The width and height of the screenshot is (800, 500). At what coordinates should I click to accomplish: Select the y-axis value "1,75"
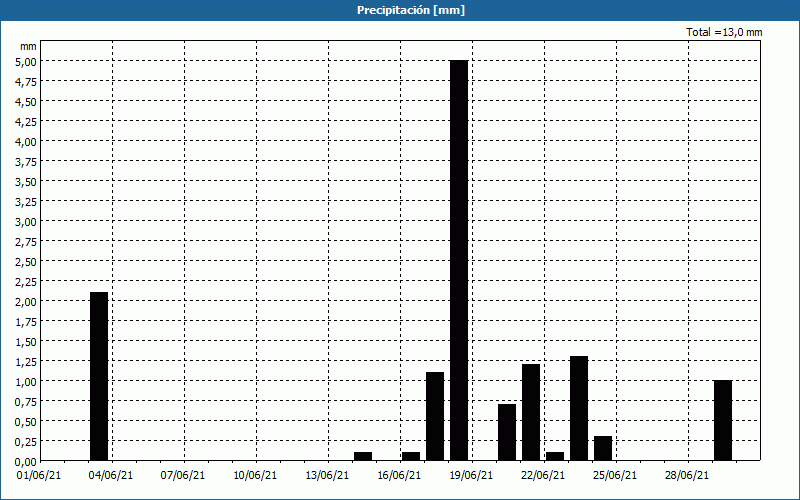tap(26, 321)
